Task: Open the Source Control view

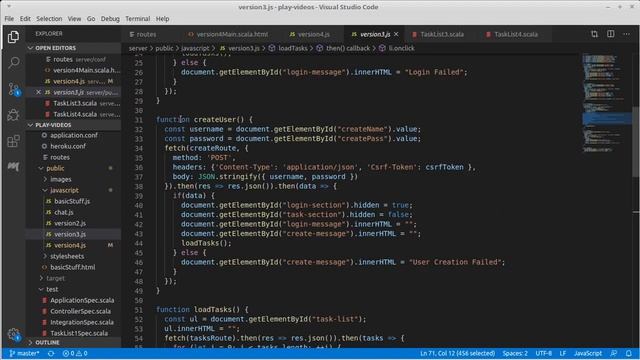Action: (13, 89)
